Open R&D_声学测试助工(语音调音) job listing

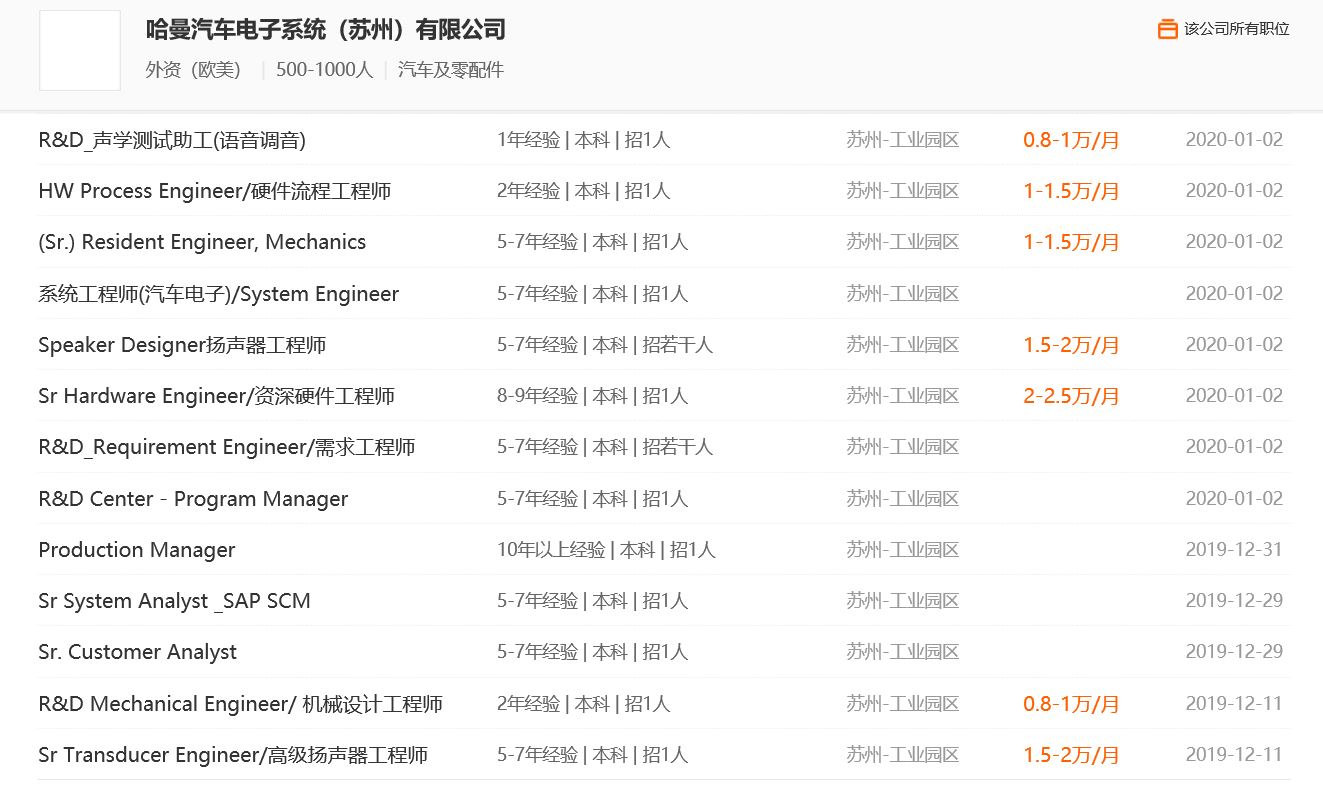point(172,140)
